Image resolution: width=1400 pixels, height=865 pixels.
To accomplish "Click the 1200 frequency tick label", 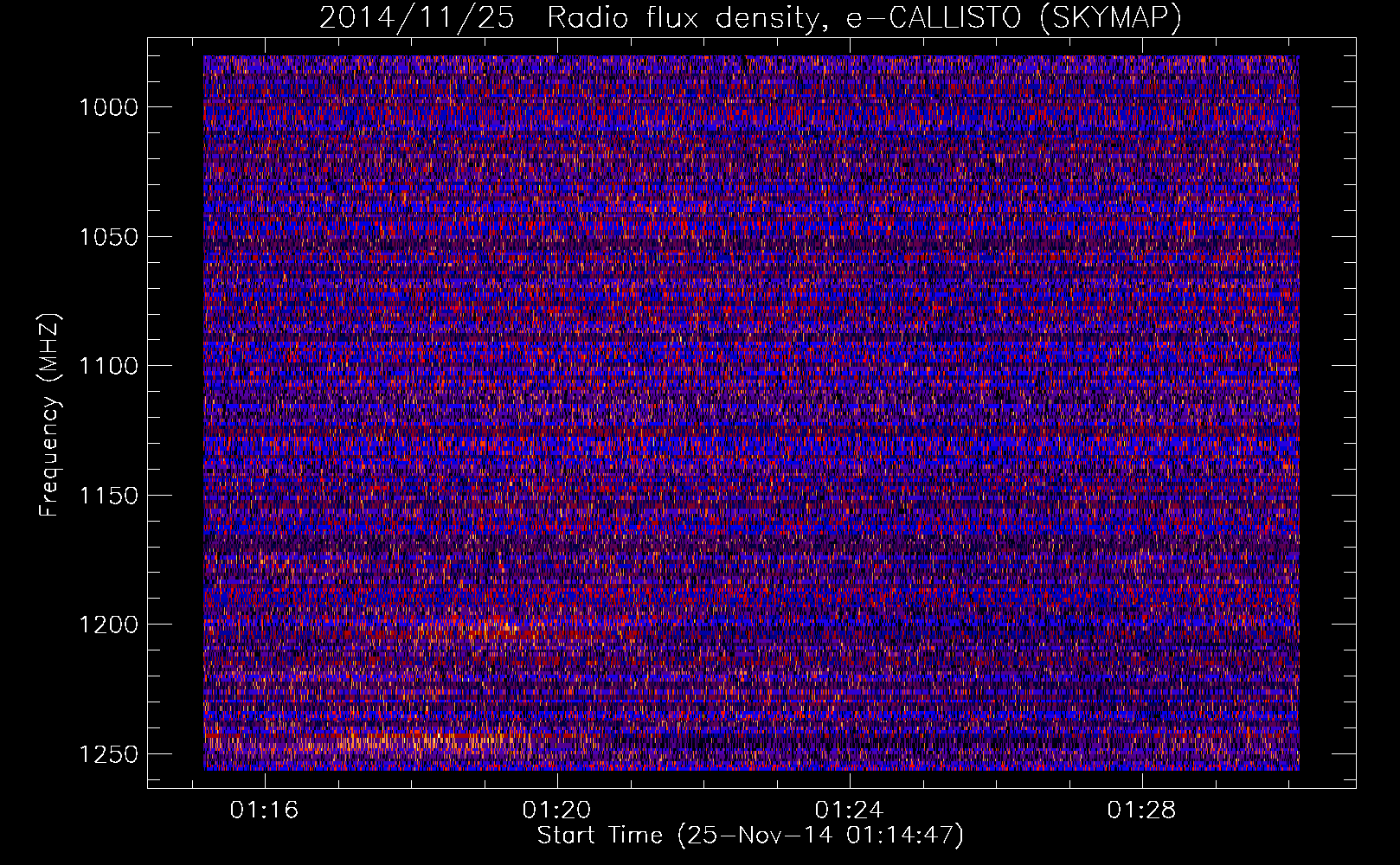I will [x=108, y=625].
